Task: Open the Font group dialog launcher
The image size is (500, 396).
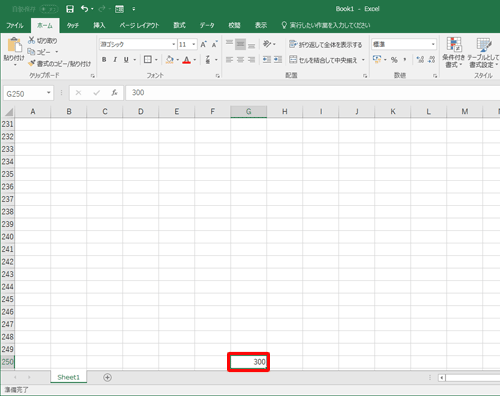Action: (x=218, y=76)
